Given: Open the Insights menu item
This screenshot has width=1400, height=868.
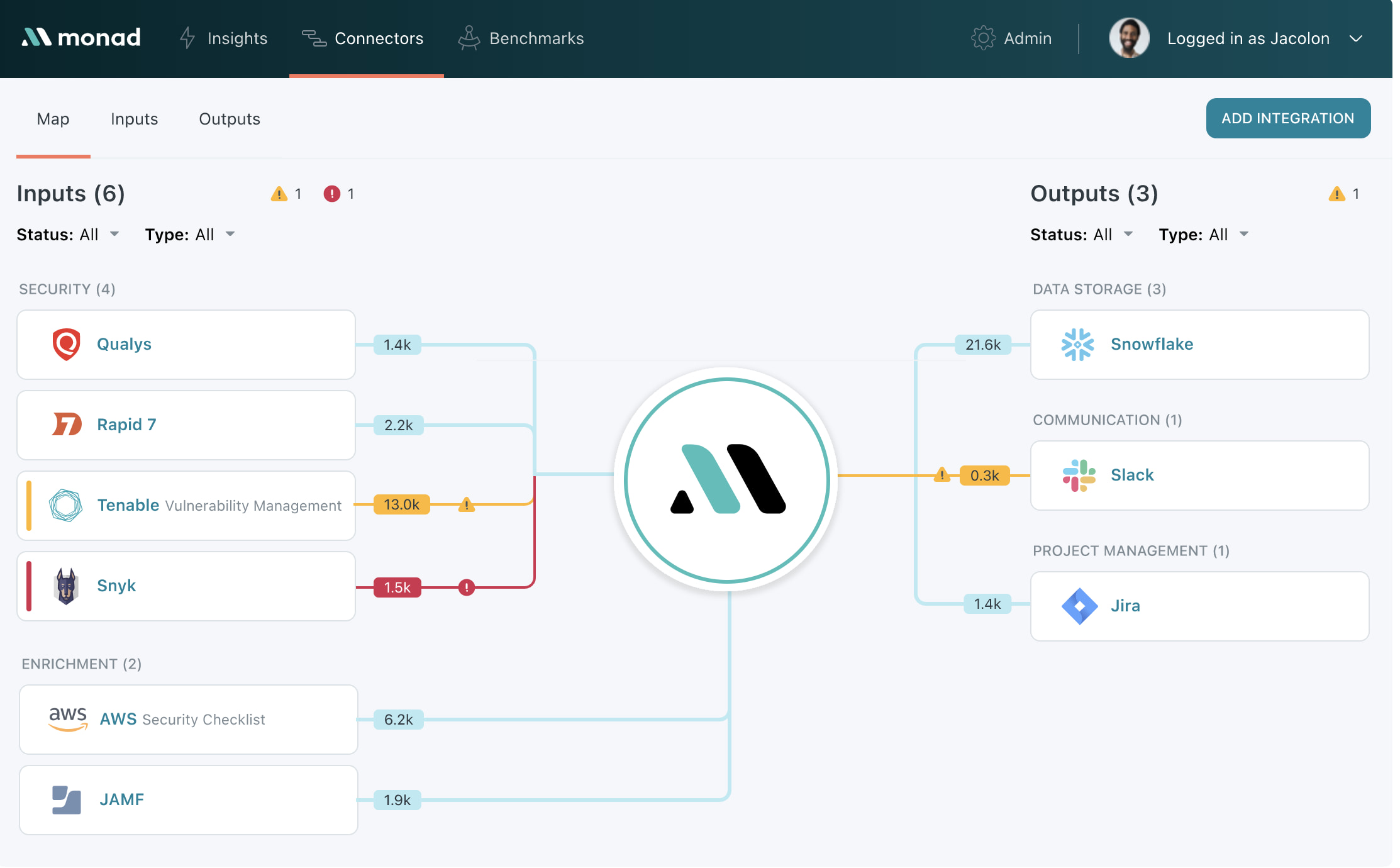Looking at the screenshot, I should pos(237,38).
